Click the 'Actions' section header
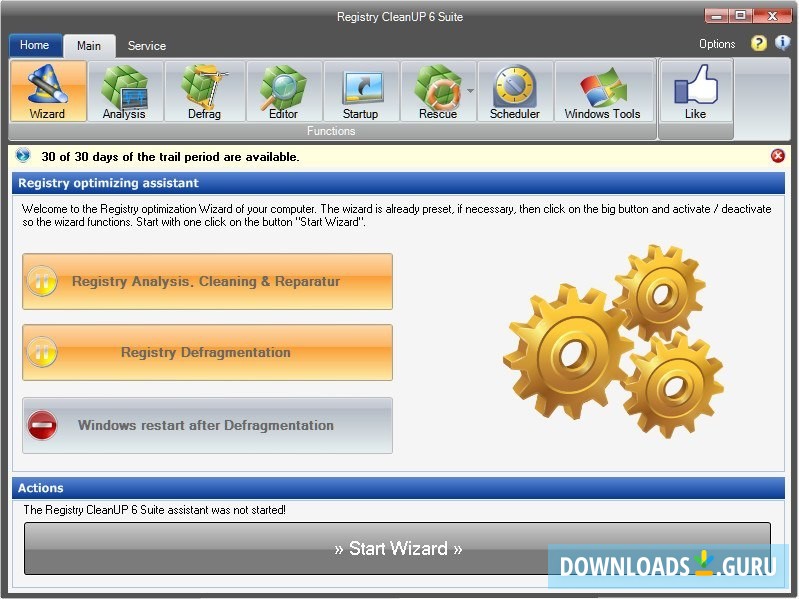This screenshot has width=799, height=599. click(398, 488)
